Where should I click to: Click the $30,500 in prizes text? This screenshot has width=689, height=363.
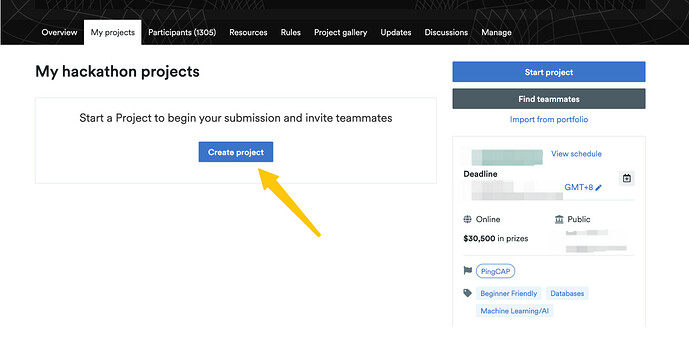click(x=496, y=239)
